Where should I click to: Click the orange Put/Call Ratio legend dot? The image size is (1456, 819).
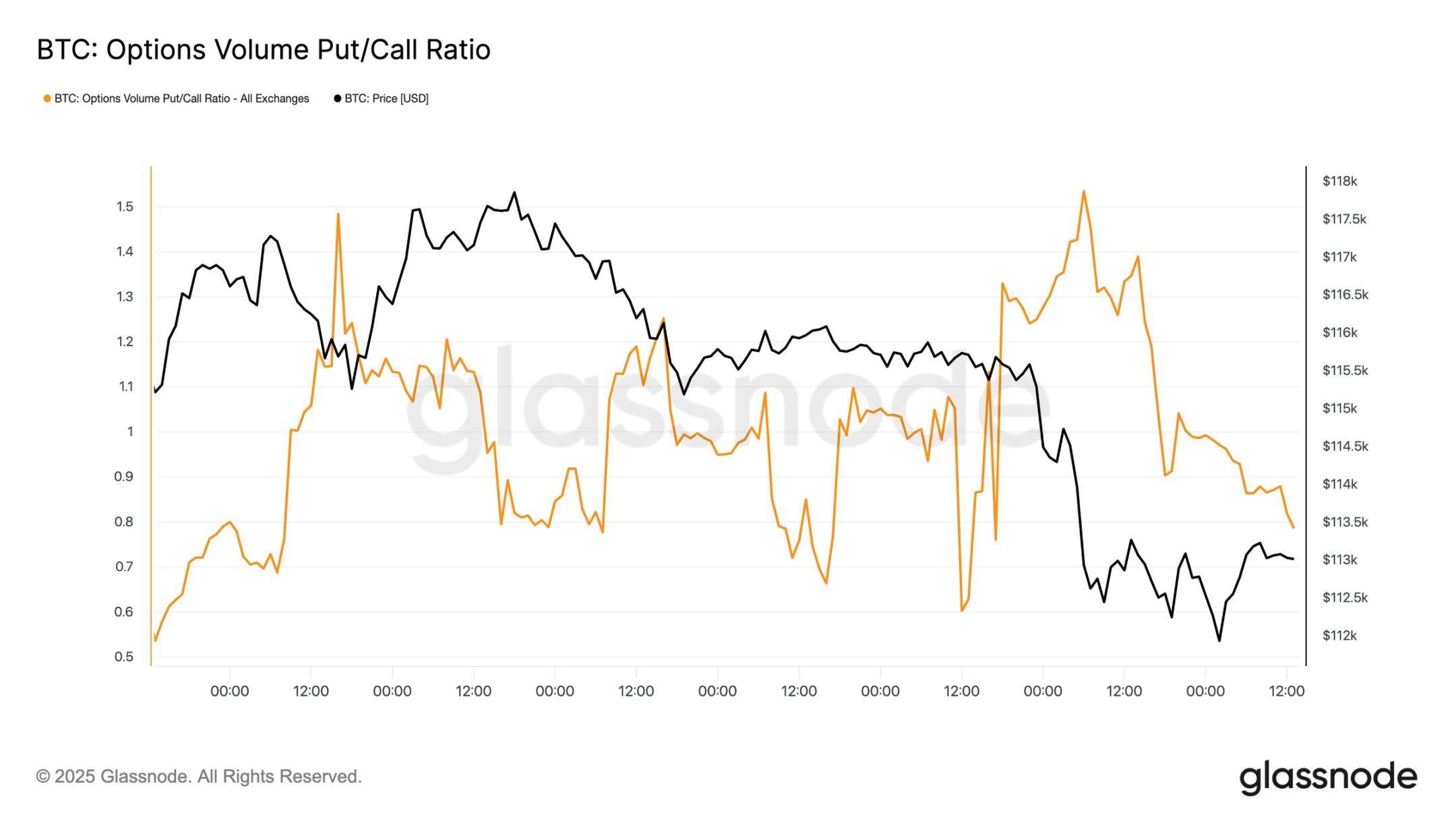[47, 99]
